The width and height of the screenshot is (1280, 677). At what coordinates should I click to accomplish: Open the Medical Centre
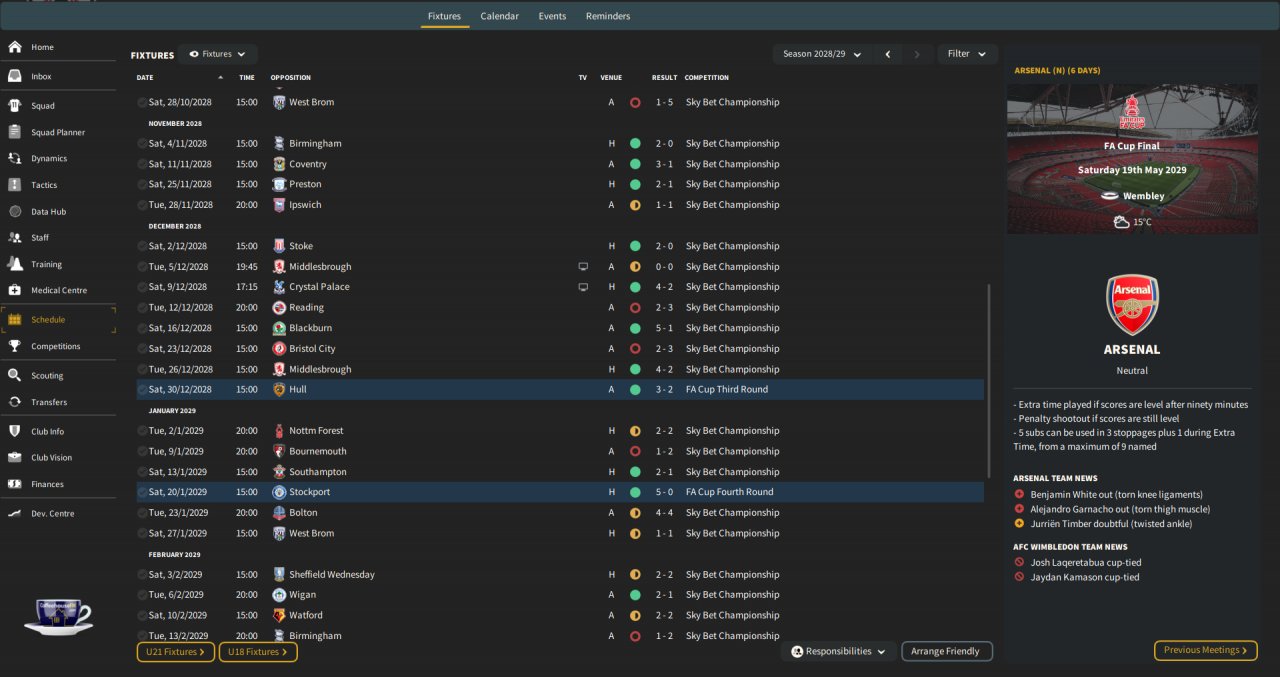click(x=59, y=290)
